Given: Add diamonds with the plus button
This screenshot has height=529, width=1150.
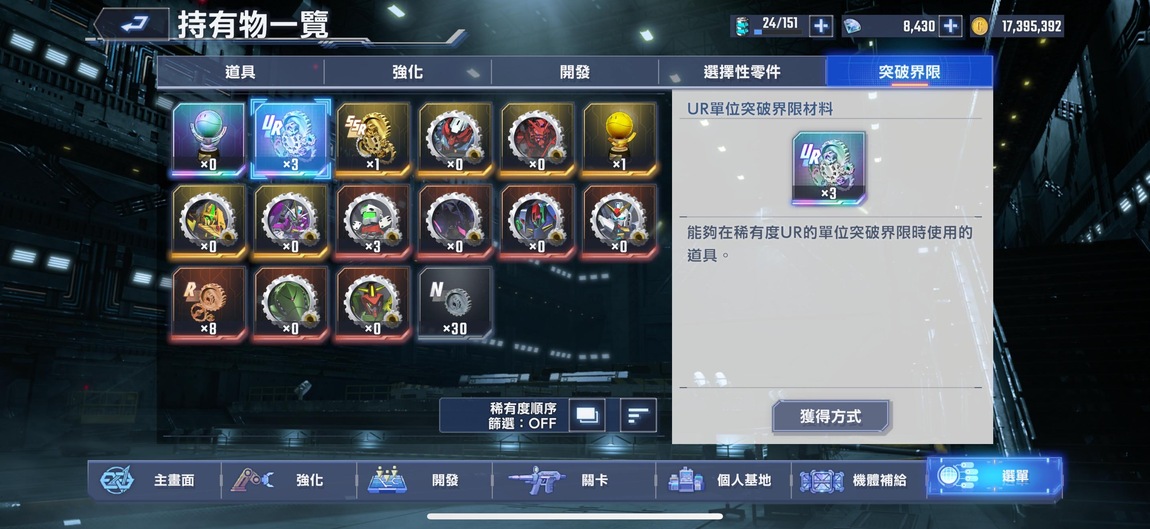Looking at the screenshot, I should [x=951, y=26].
